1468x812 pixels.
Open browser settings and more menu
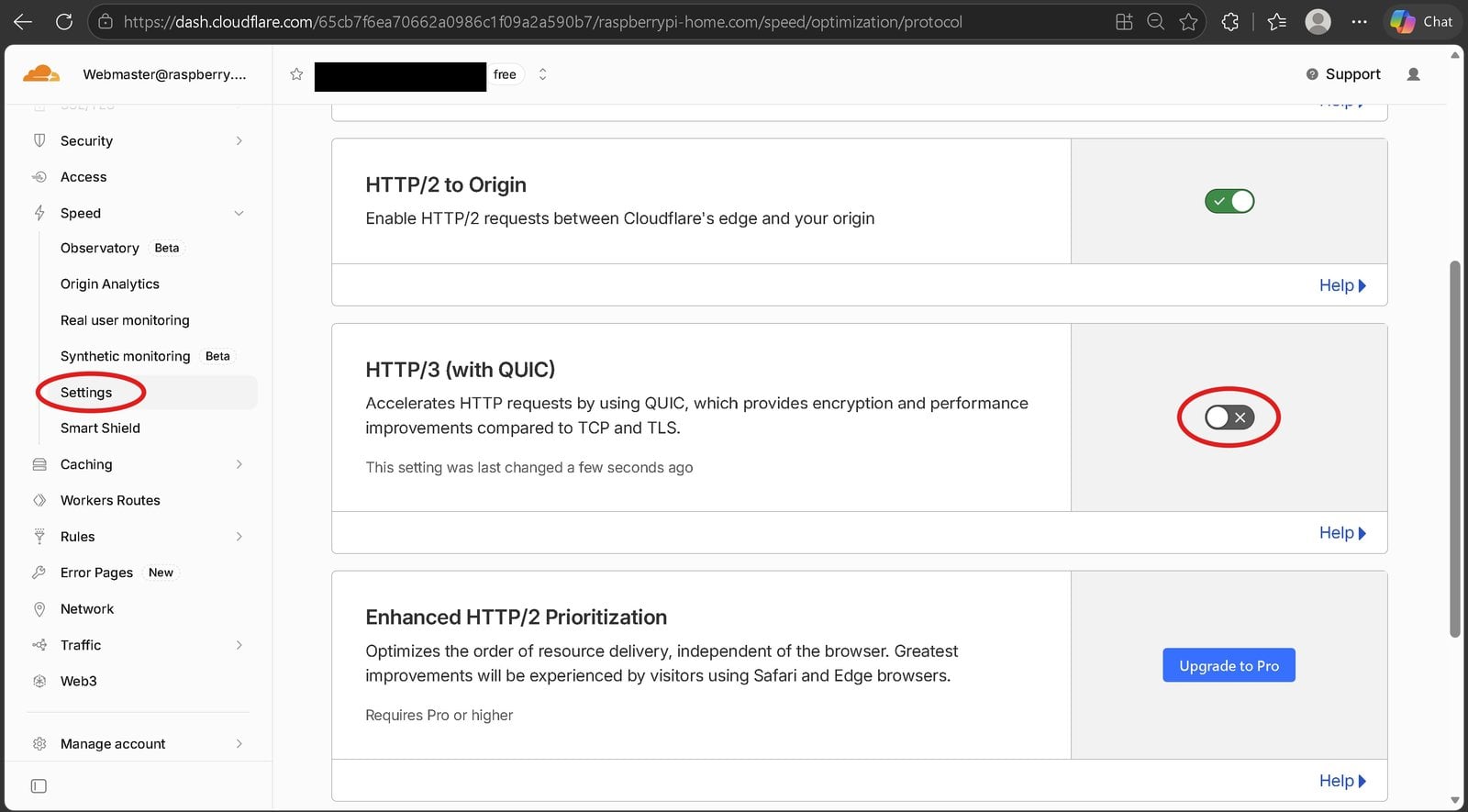[1360, 21]
